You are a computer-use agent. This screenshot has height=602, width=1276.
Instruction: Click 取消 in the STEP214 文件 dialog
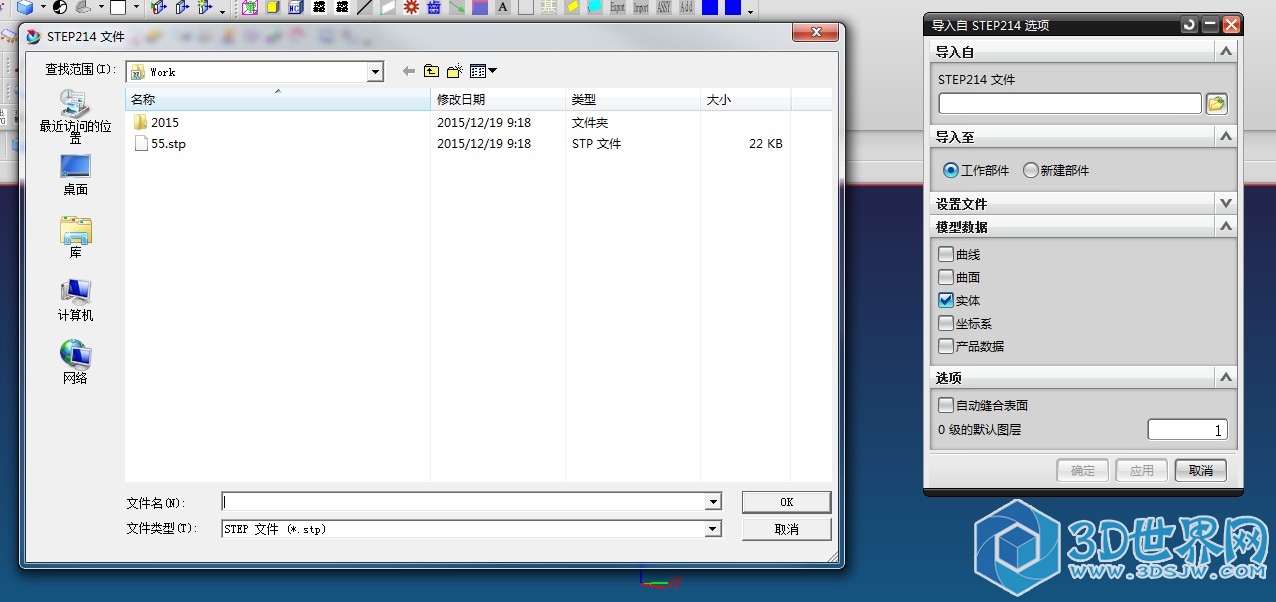(786, 529)
